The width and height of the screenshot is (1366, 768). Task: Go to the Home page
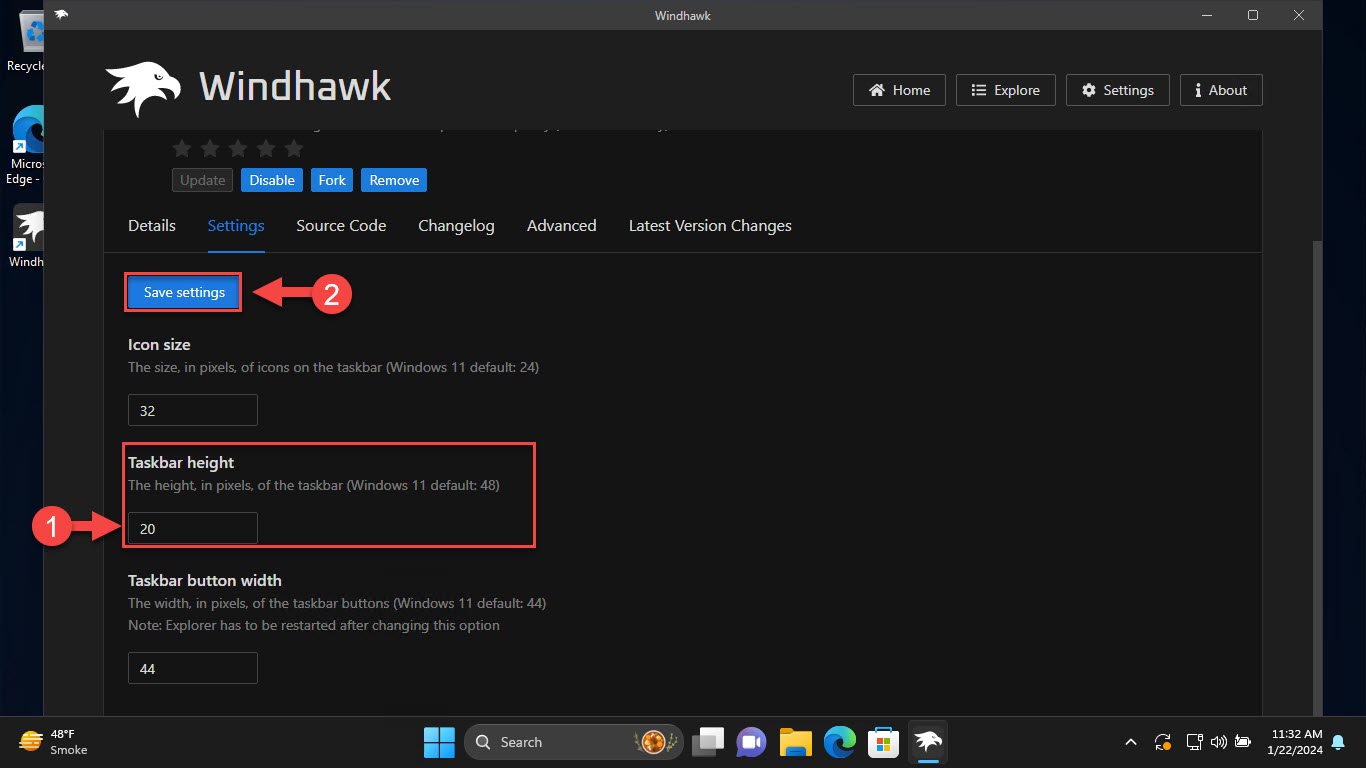[900, 90]
